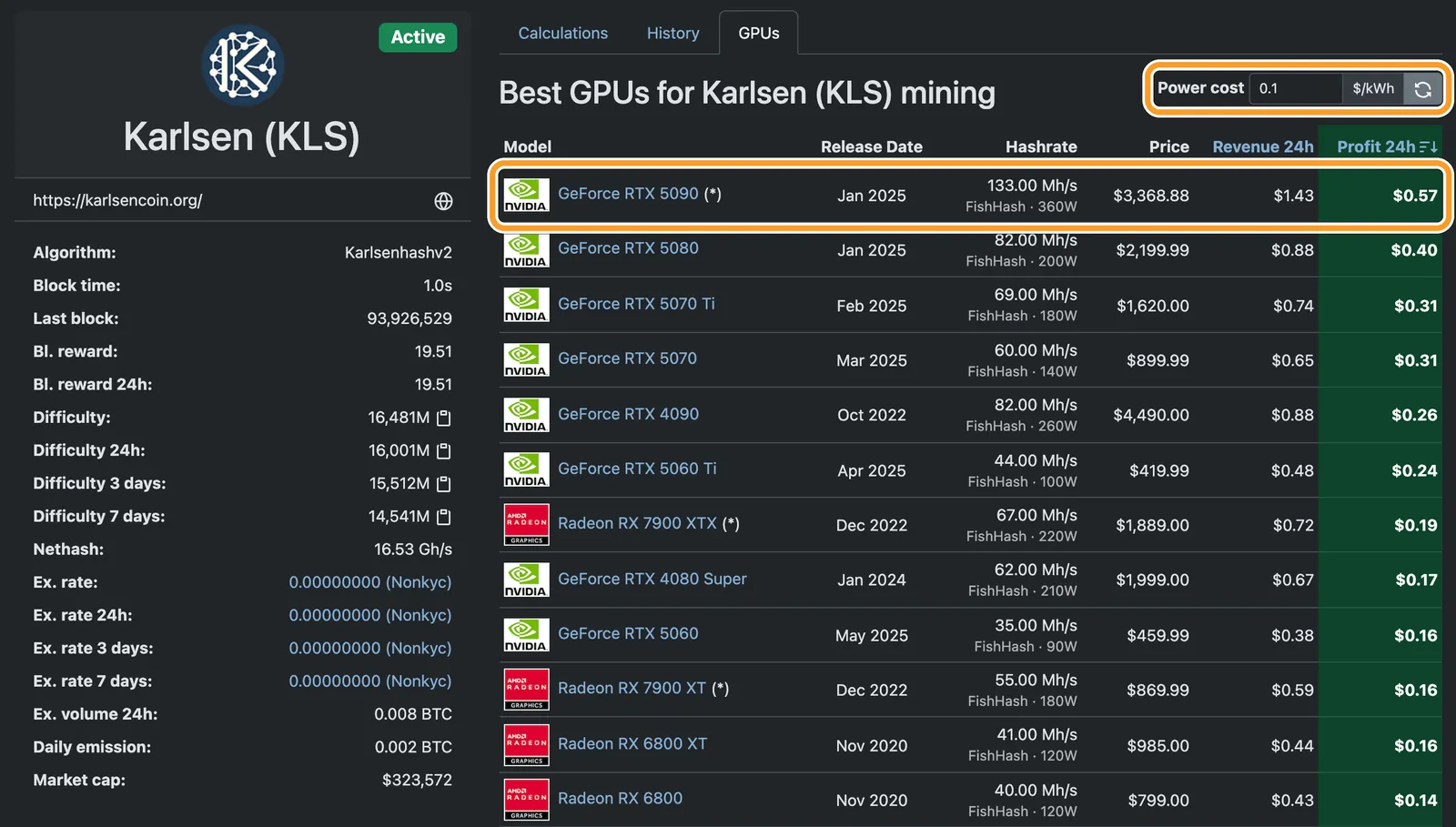Image resolution: width=1456 pixels, height=827 pixels.
Task: Open the Ex. rate 24h Nonkyc link
Action: click(370, 615)
